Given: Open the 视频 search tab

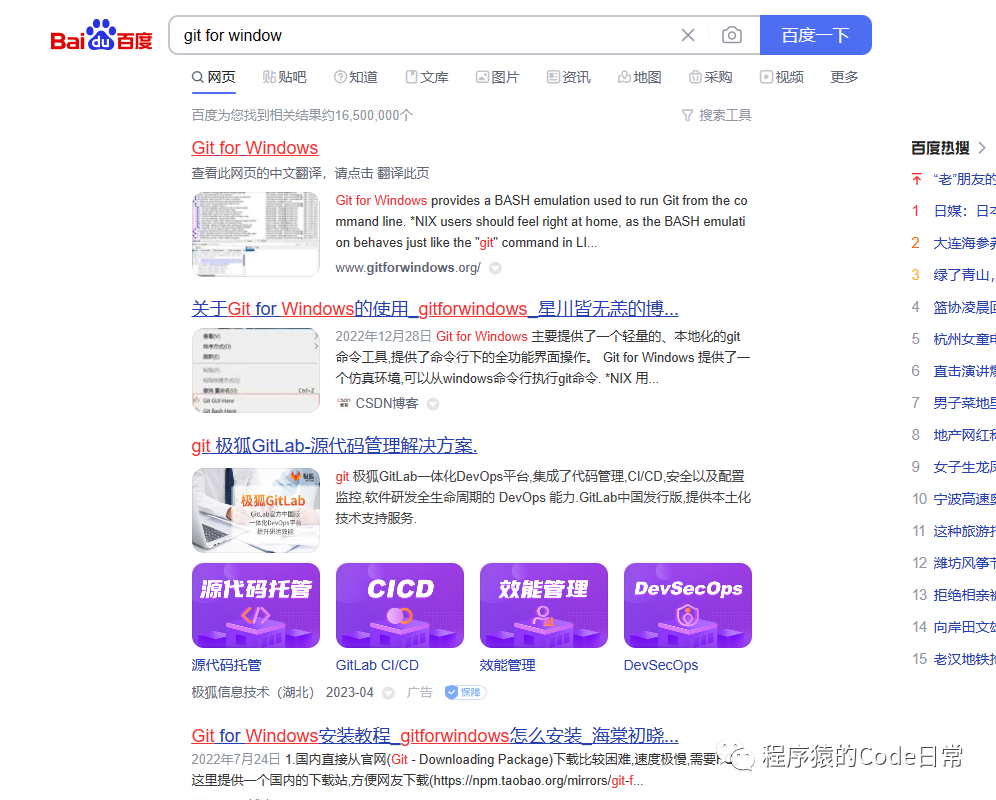Looking at the screenshot, I should [782, 77].
